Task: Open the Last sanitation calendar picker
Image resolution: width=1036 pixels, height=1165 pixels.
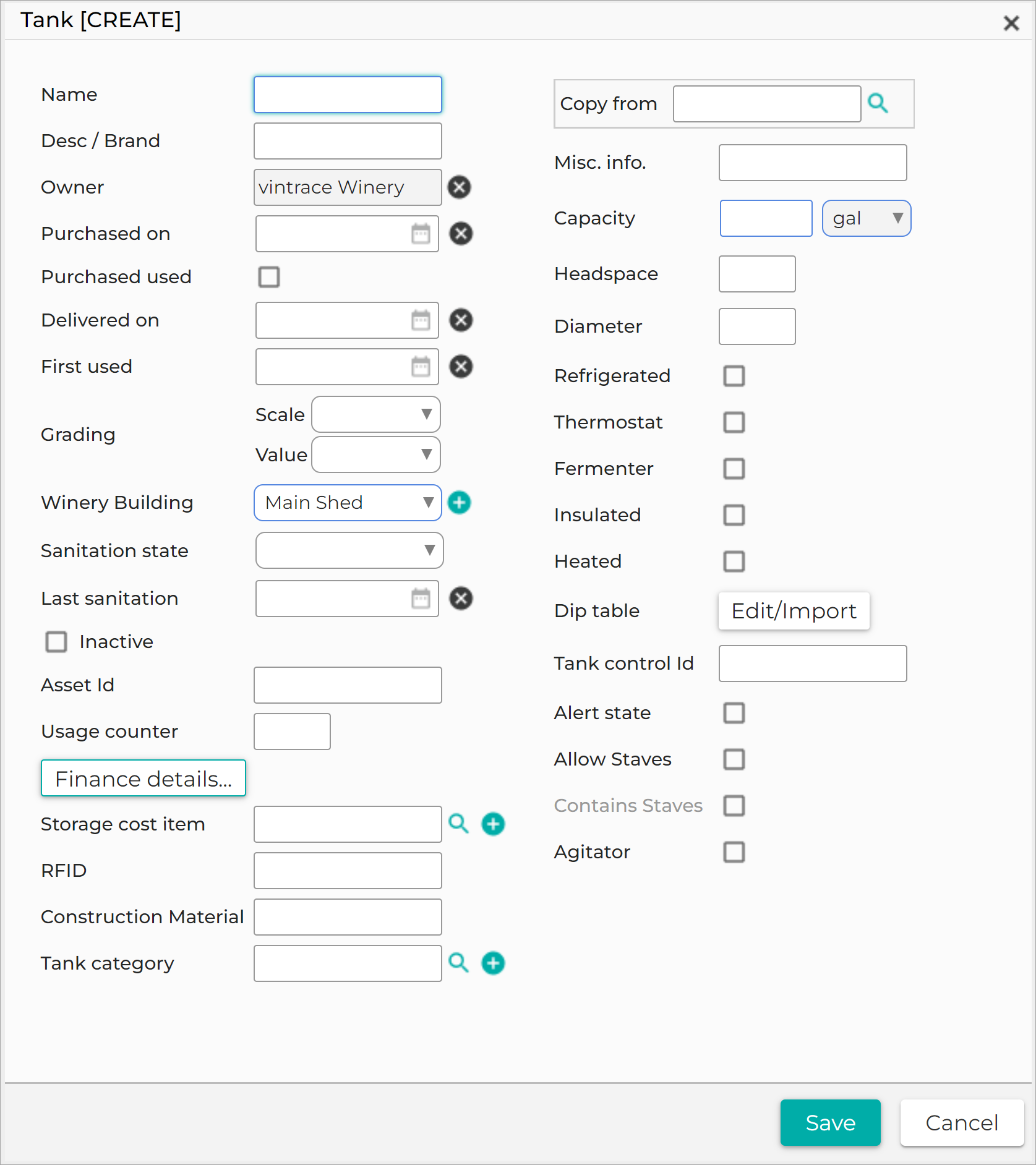Action: (x=421, y=599)
